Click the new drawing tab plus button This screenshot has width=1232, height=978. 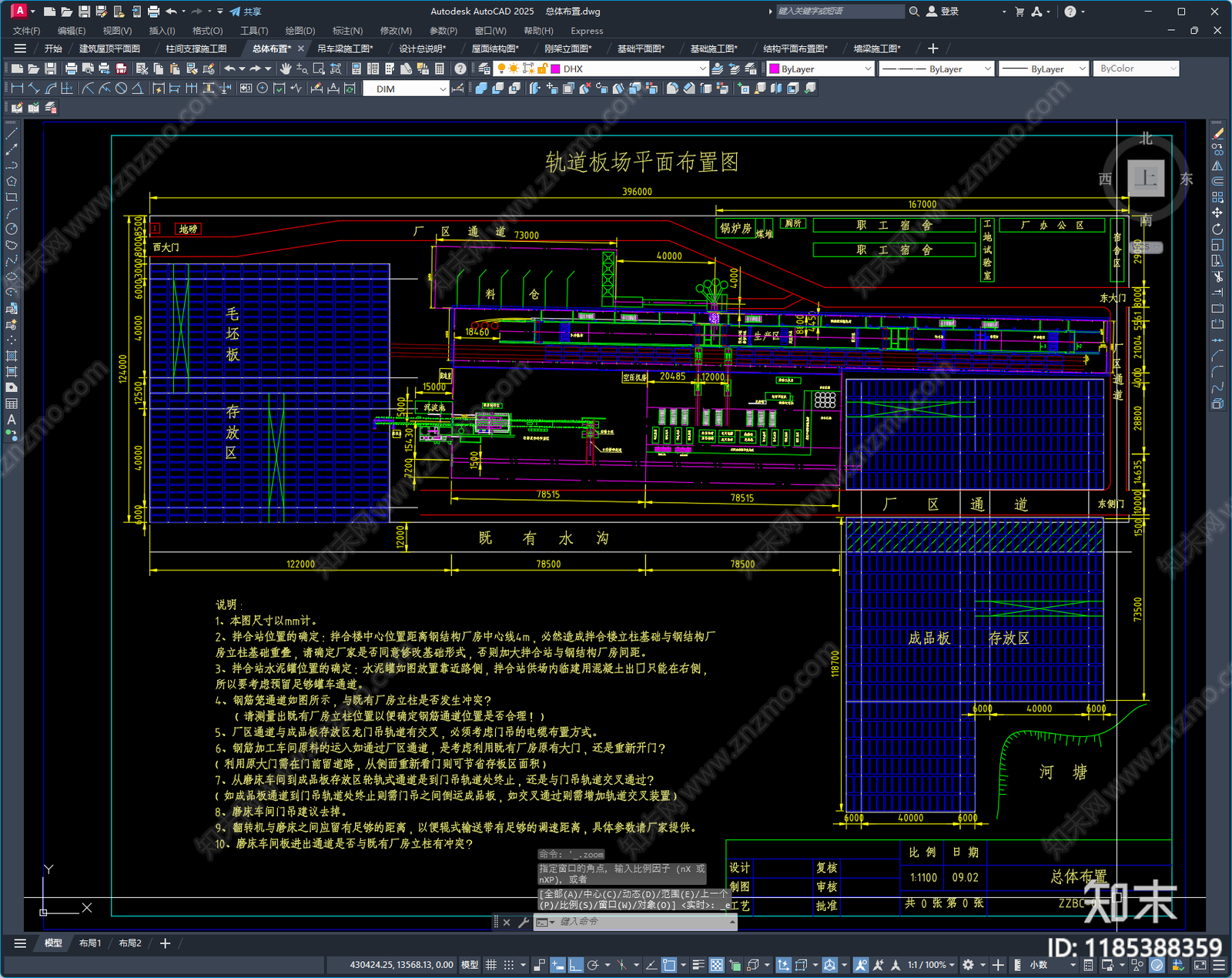[x=933, y=49]
